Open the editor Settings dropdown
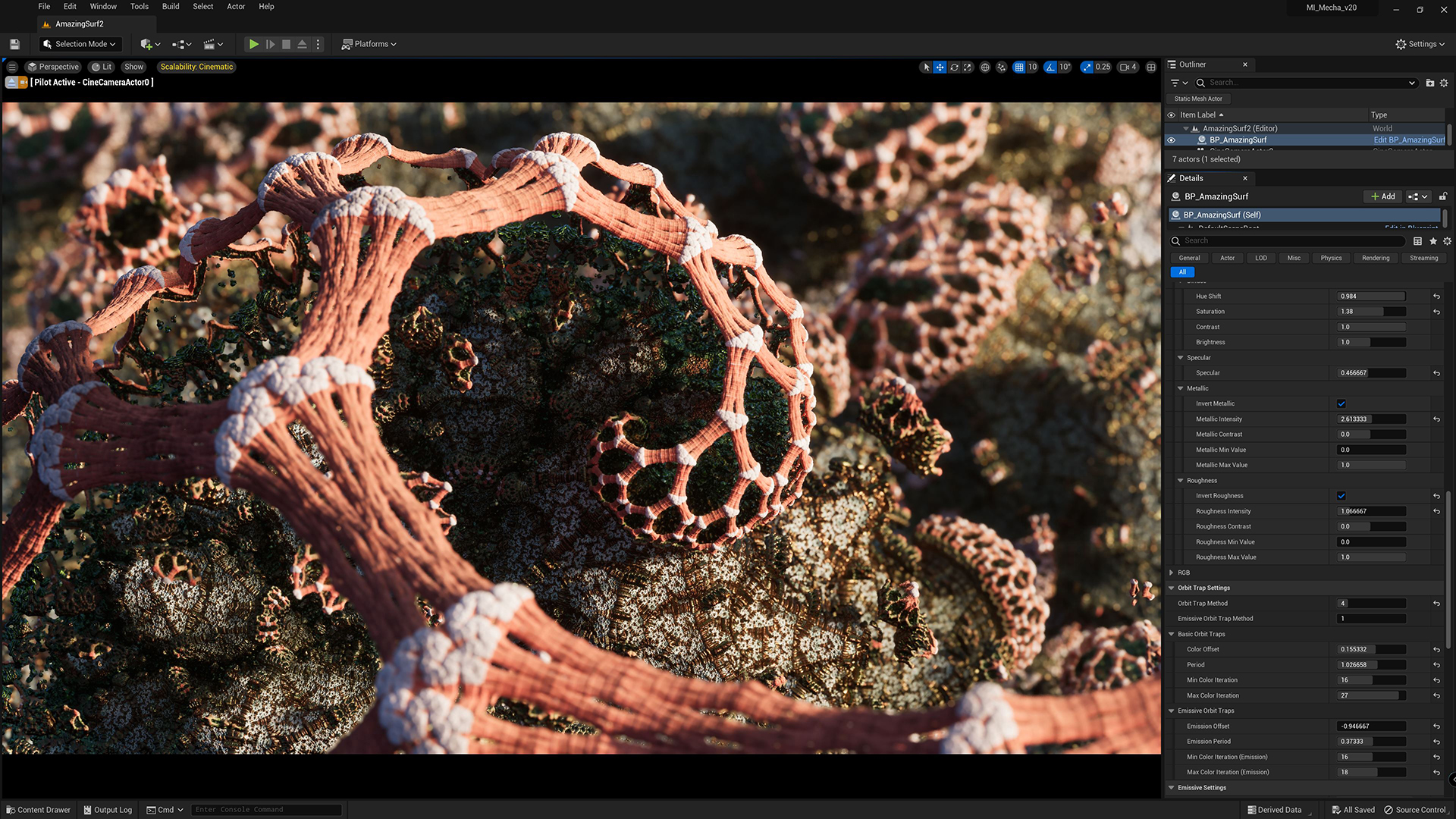 (x=1420, y=44)
